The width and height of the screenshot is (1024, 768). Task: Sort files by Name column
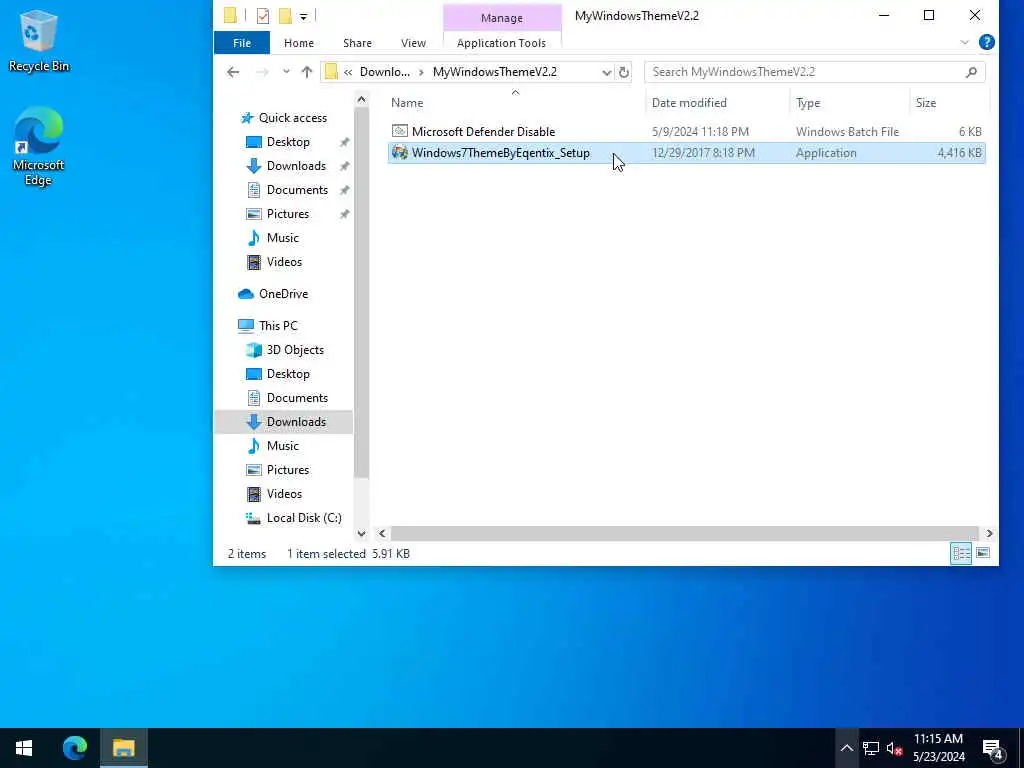pos(407,103)
